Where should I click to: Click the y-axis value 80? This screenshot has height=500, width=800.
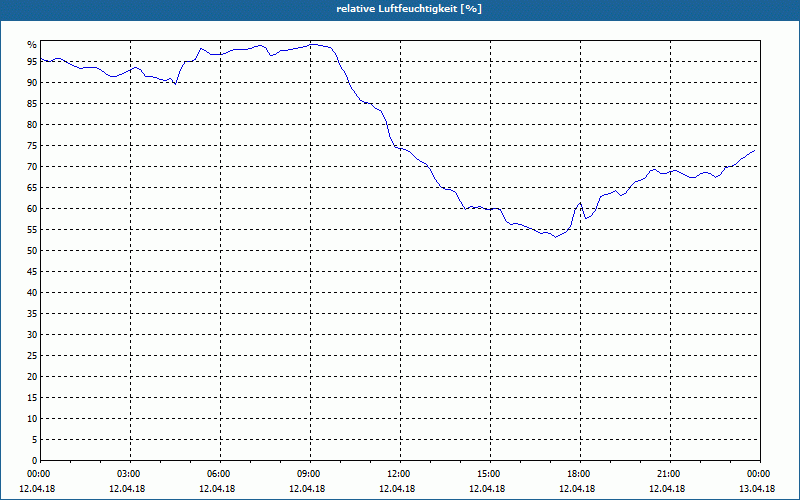click(x=32, y=124)
